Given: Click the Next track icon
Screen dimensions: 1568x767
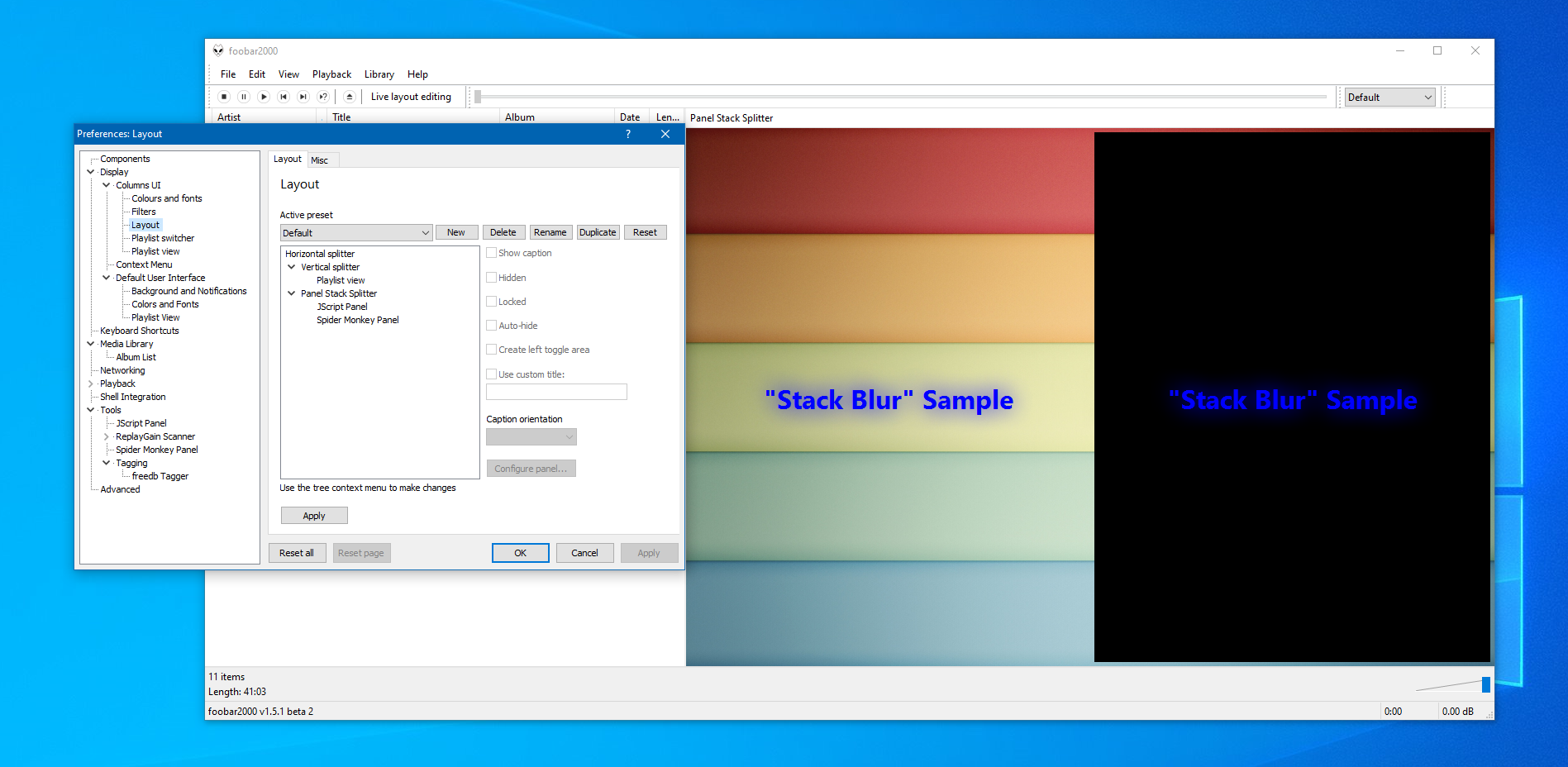Looking at the screenshot, I should pyautogui.click(x=303, y=97).
